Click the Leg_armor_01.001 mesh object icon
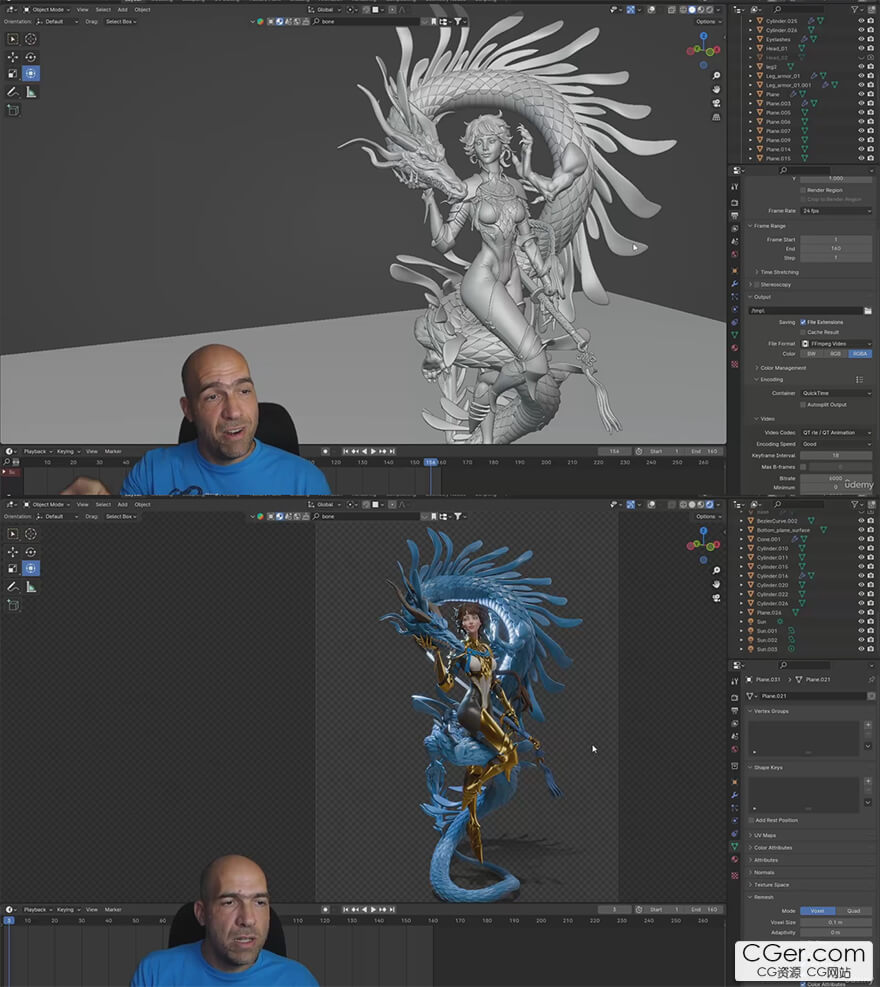The height and width of the screenshot is (987, 880). click(759, 85)
